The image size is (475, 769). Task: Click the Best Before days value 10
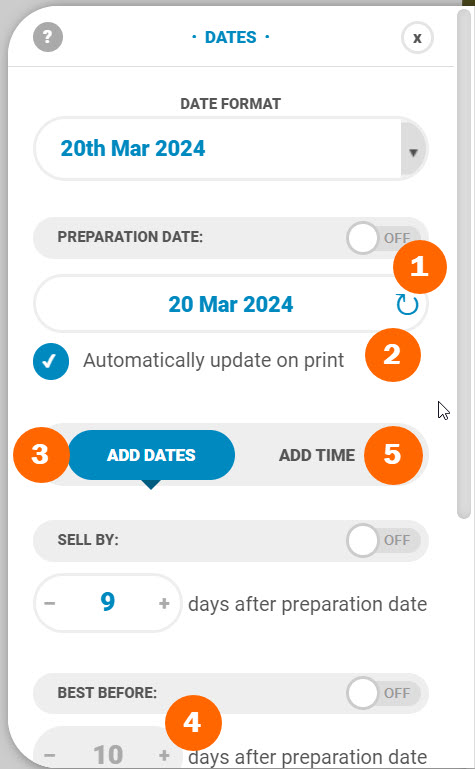click(x=108, y=755)
